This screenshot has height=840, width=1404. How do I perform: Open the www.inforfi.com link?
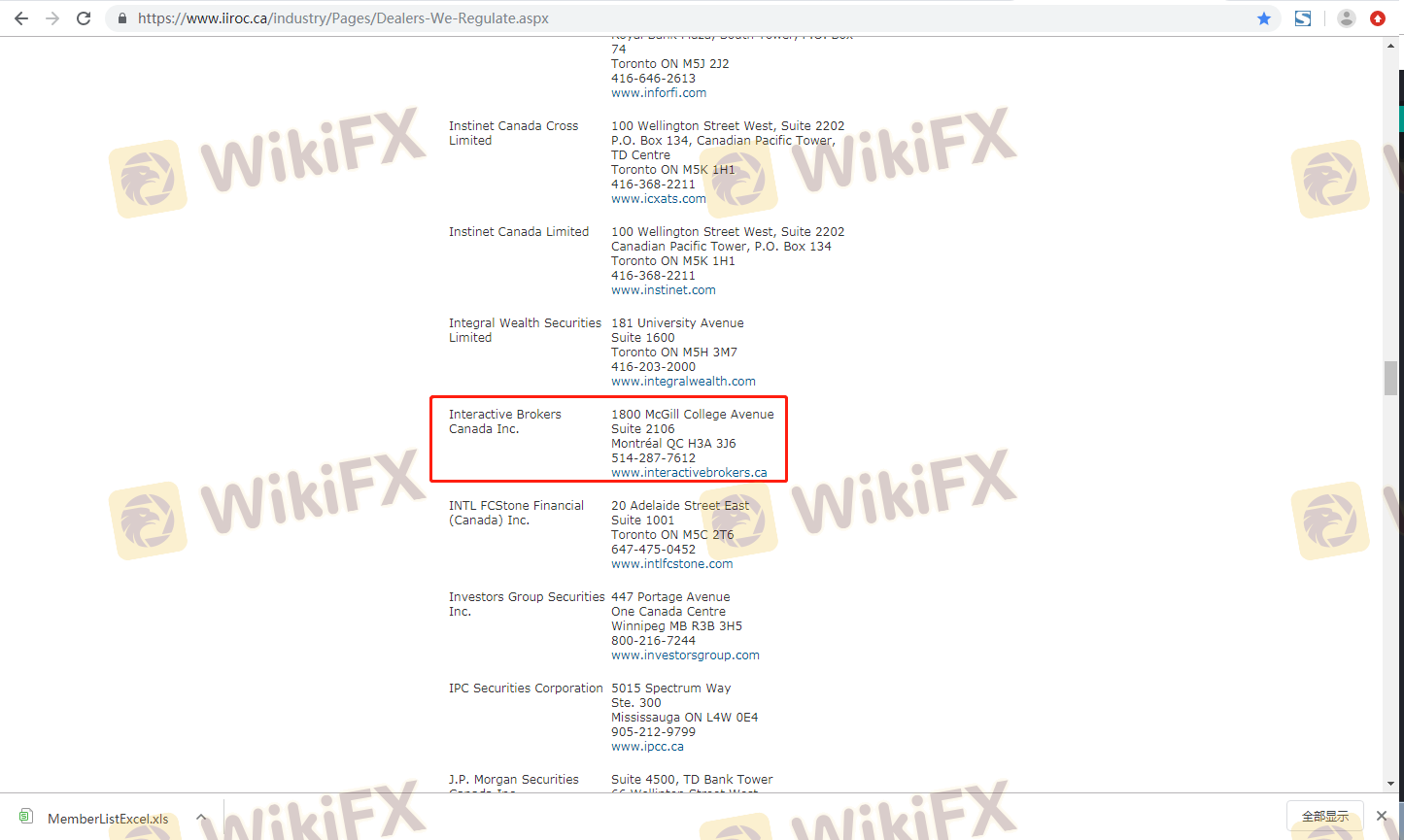point(659,93)
